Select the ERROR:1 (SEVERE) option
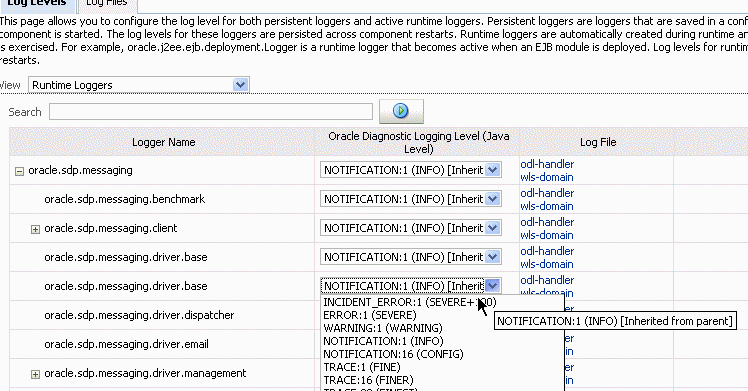Screen dimensions: 748x391 [x=370, y=315]
